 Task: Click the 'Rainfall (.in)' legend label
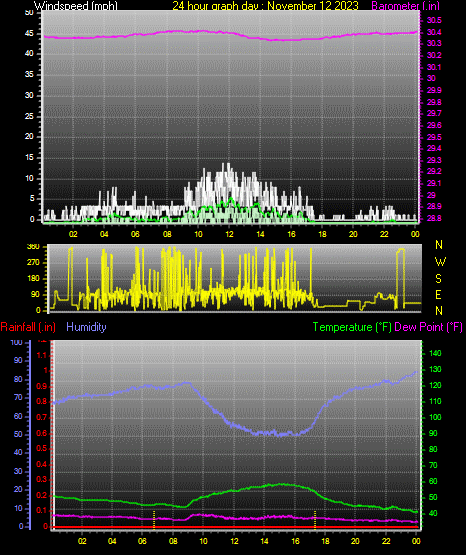point(28,327)
